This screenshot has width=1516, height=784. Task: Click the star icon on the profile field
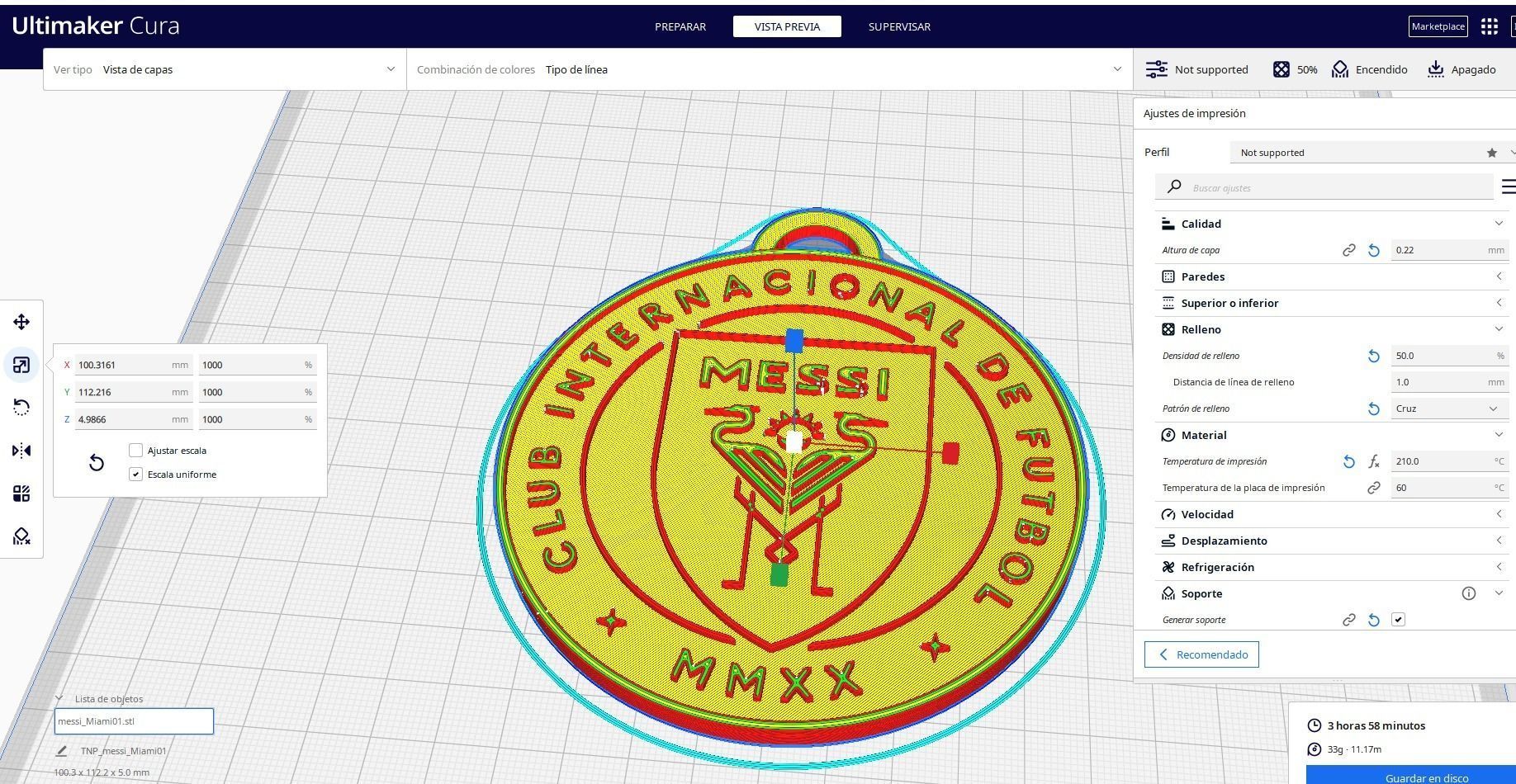1492,153
